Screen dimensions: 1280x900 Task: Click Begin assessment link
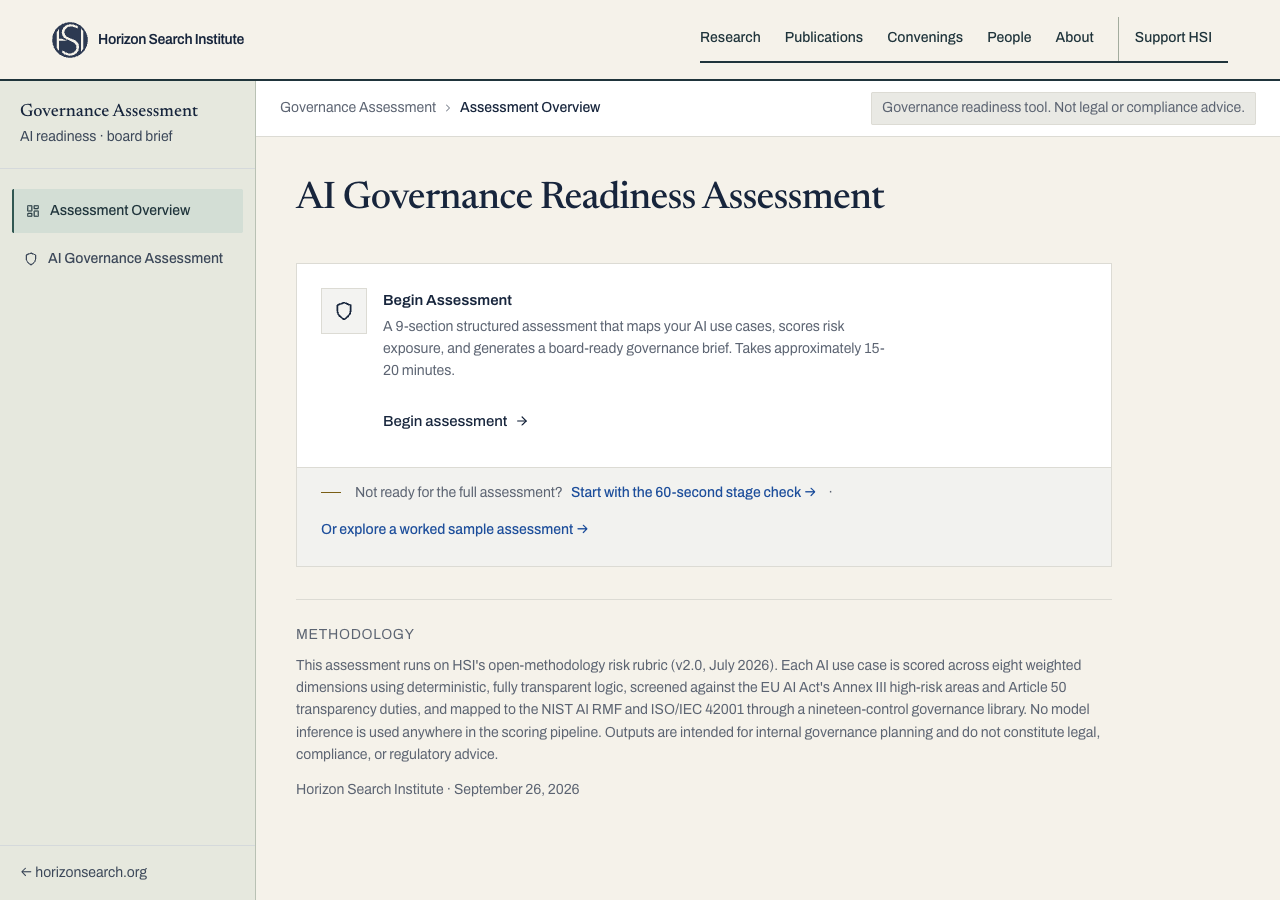tap(455, 422)
